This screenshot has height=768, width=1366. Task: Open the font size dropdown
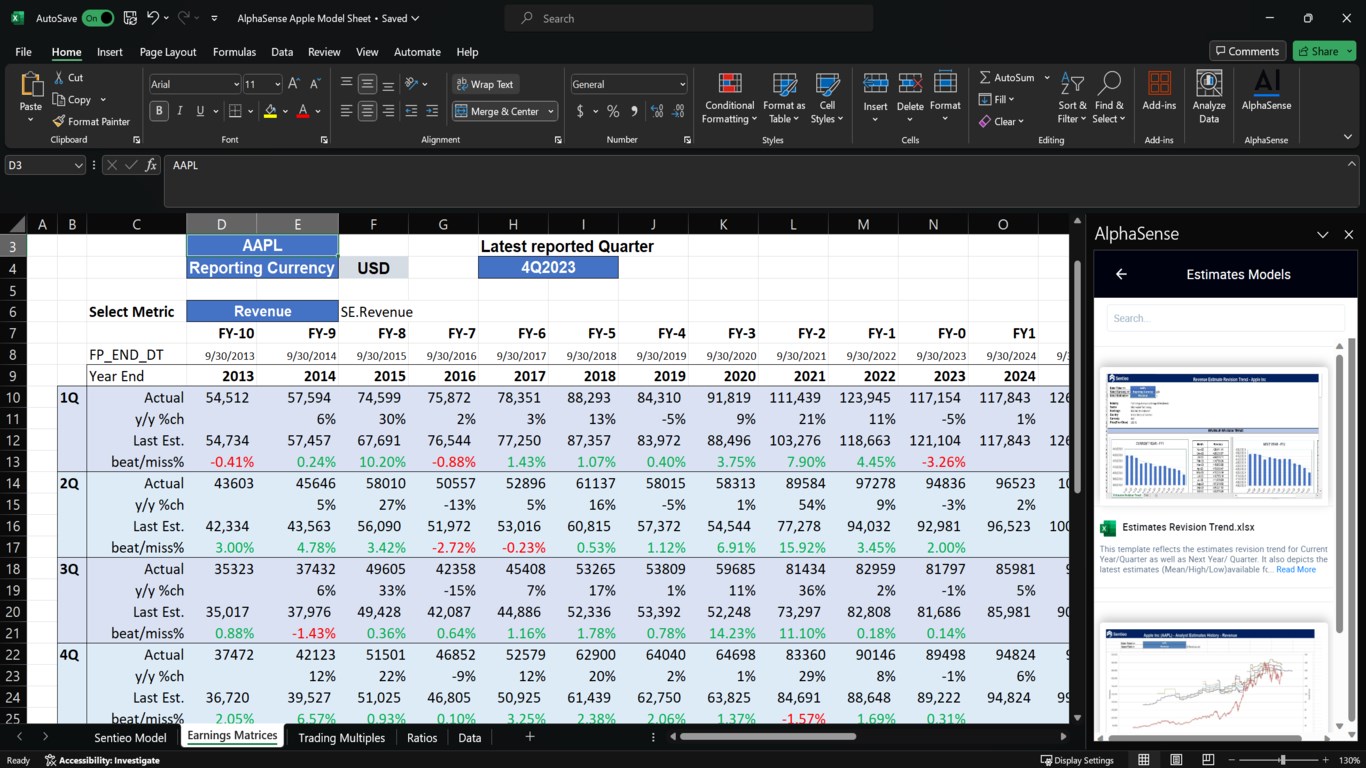tap(276, 85)
